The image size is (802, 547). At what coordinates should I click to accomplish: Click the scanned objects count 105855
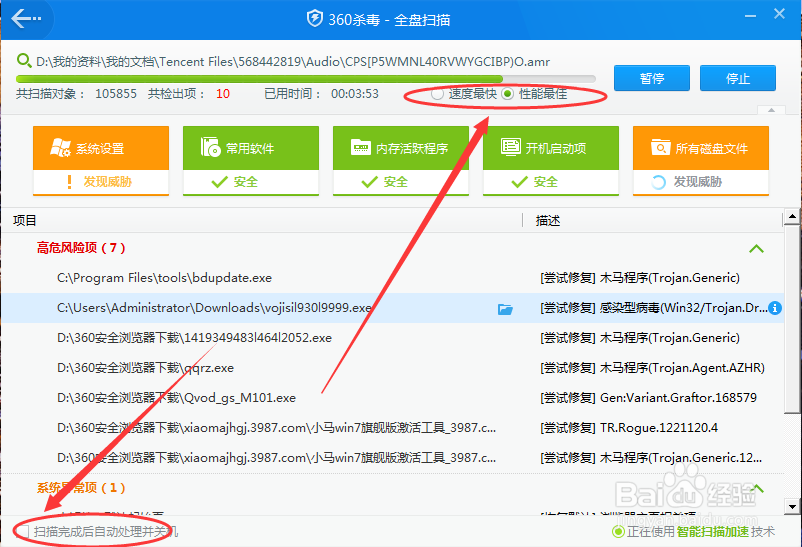116,94
